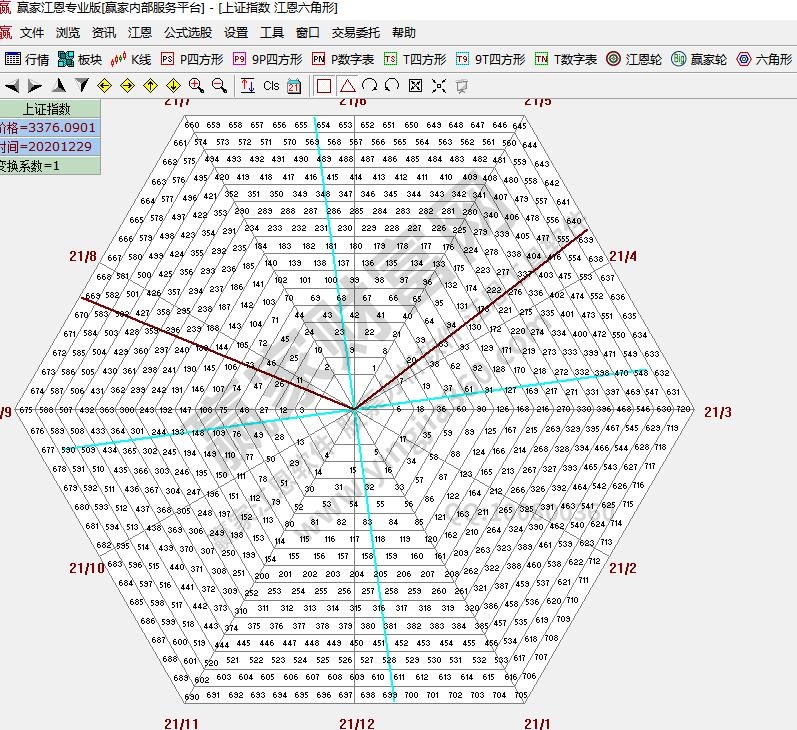
Task: Open the 设置 menu
Action: click(236, 33)
